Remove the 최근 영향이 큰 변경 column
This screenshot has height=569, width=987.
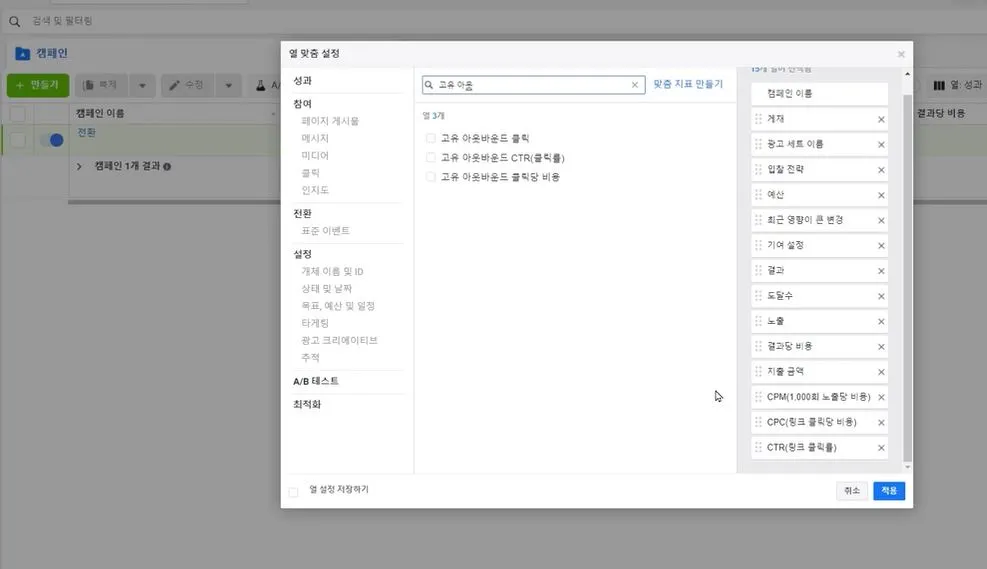coord(881,220)
